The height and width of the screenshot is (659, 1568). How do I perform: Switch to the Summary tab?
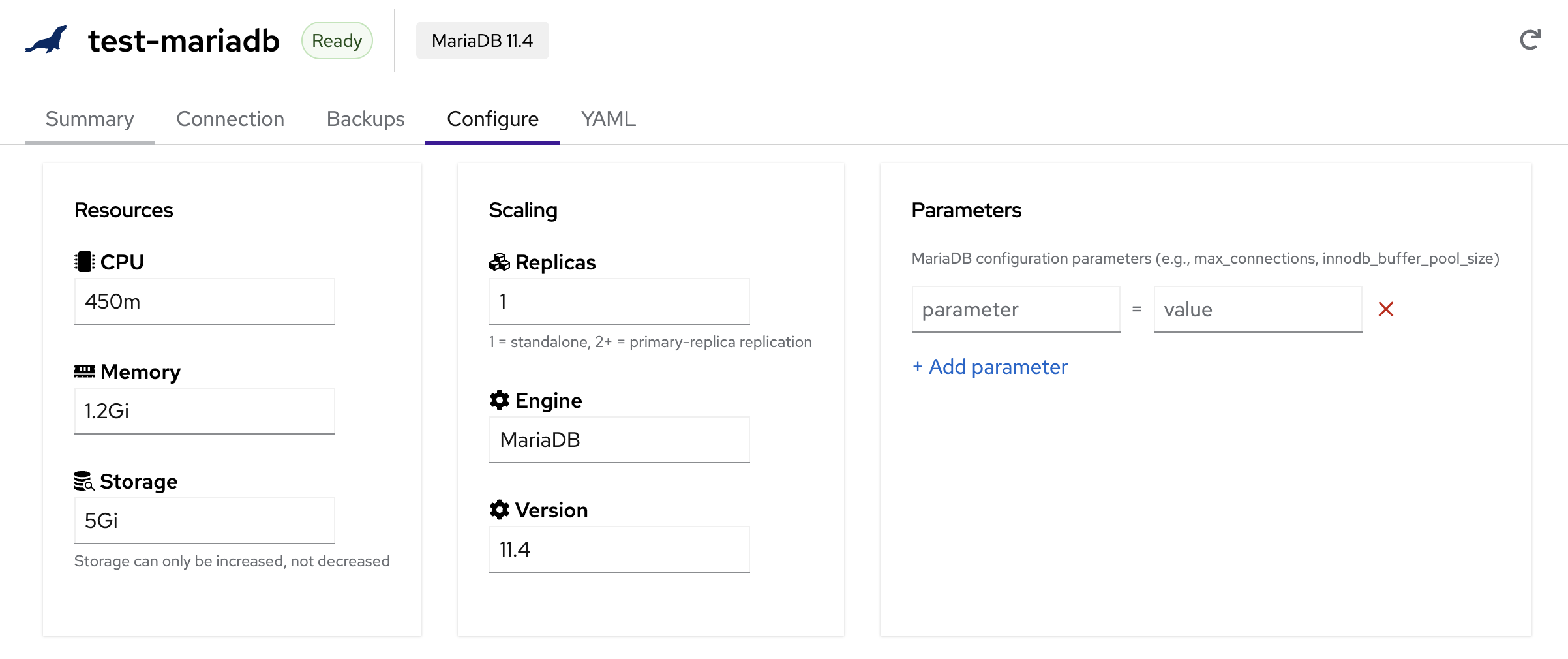(x=90, y=119)
